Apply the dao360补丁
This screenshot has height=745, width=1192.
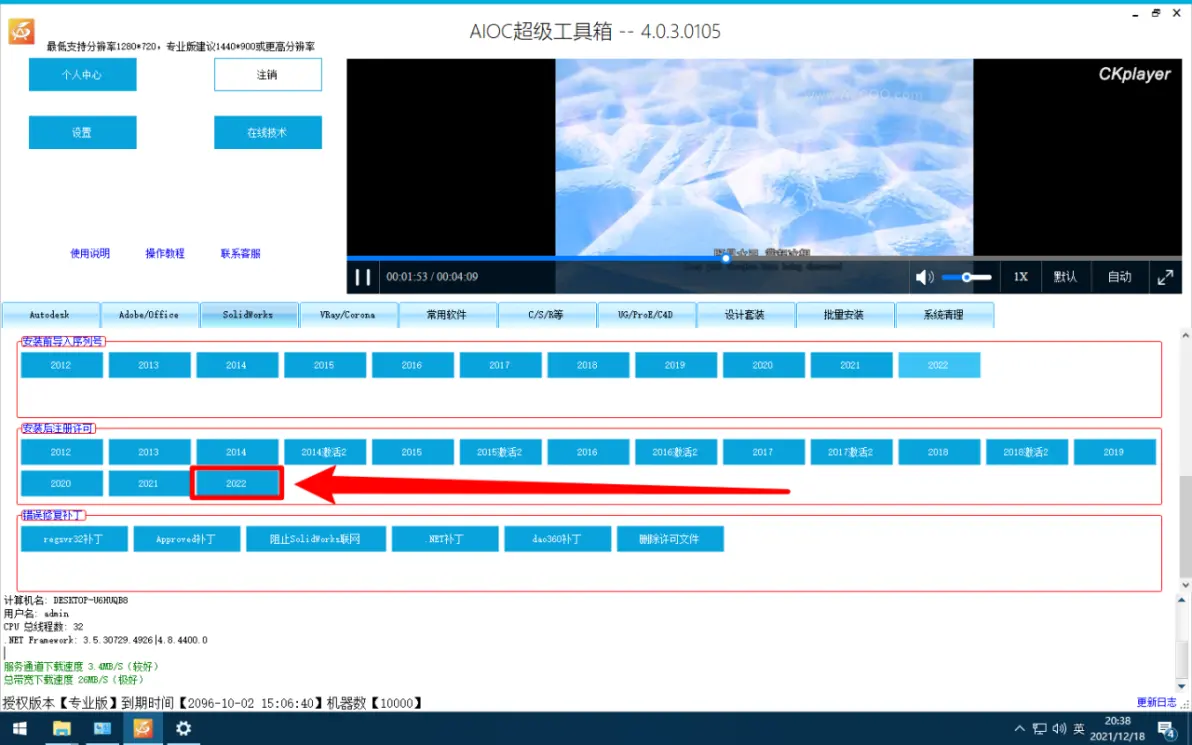[x=558, y=539]
